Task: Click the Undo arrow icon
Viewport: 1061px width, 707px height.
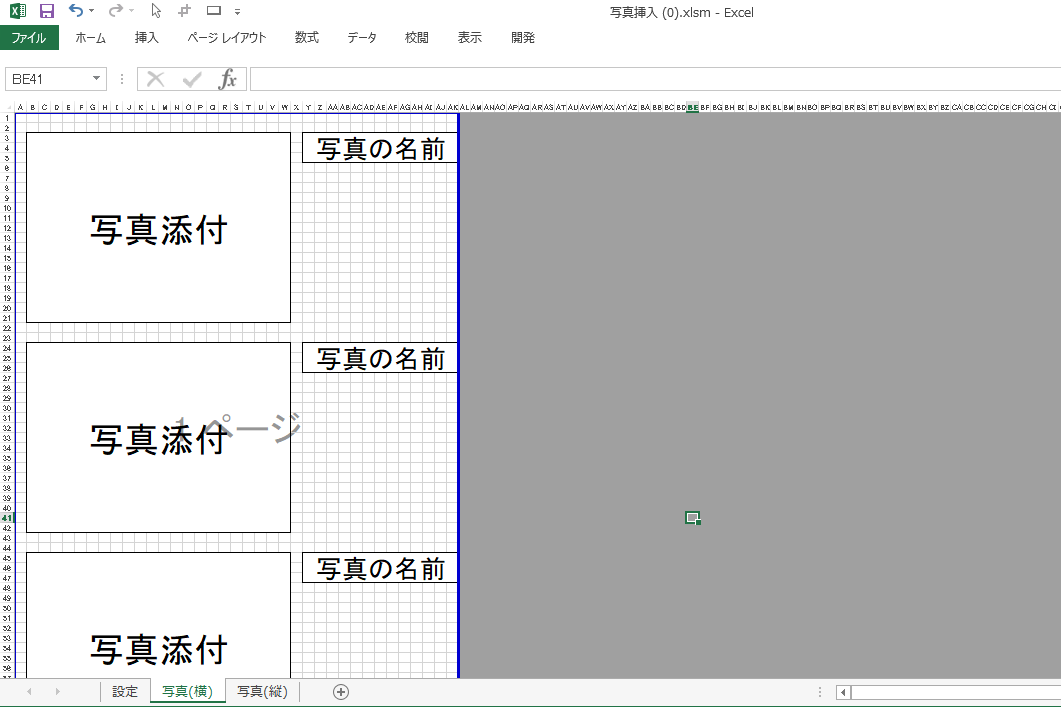Action: point(76,10)
